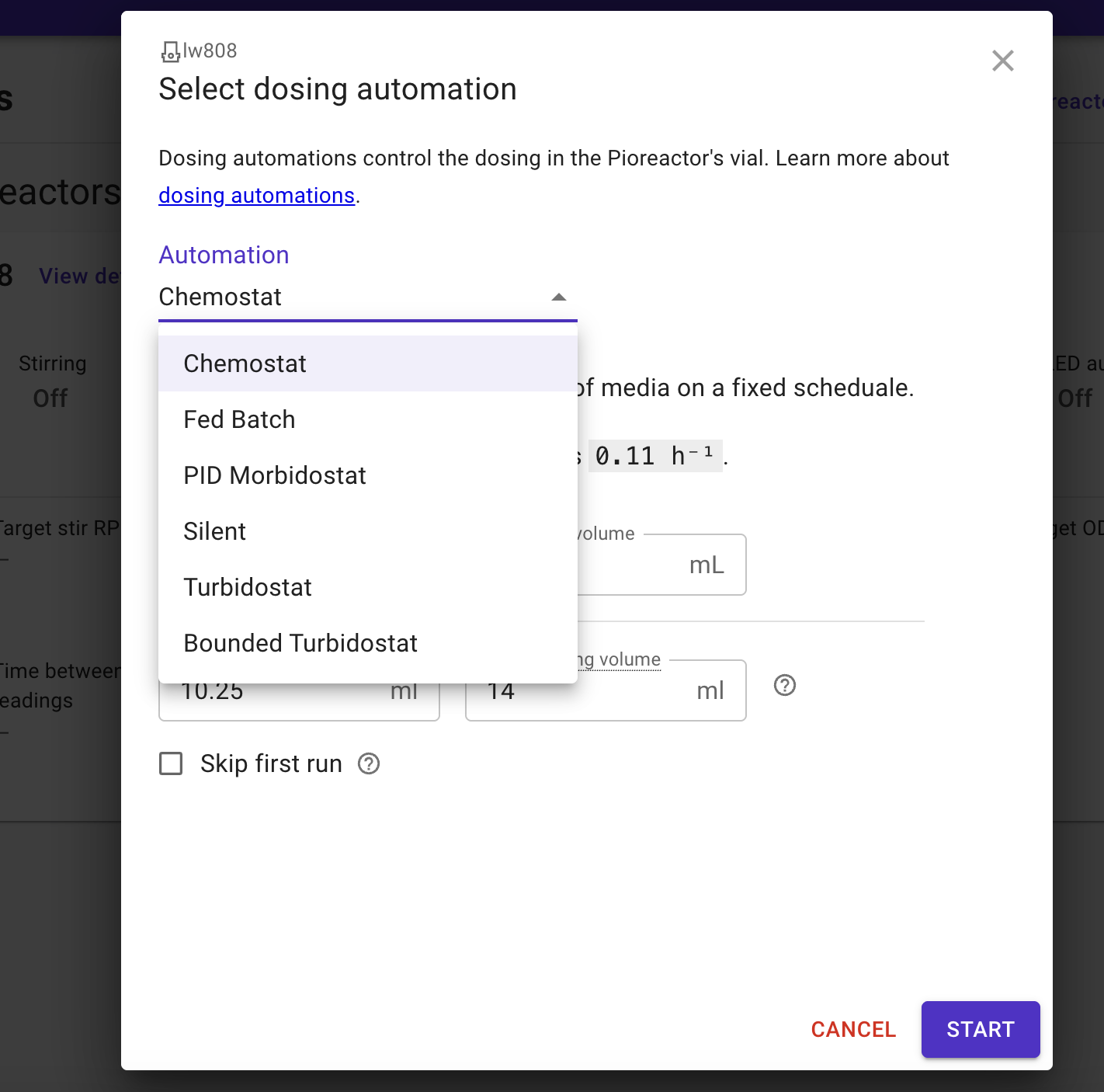Screen dimensions: 1104x1092
Task: Close the dosing automation dialog
Action: point(1002,61)
